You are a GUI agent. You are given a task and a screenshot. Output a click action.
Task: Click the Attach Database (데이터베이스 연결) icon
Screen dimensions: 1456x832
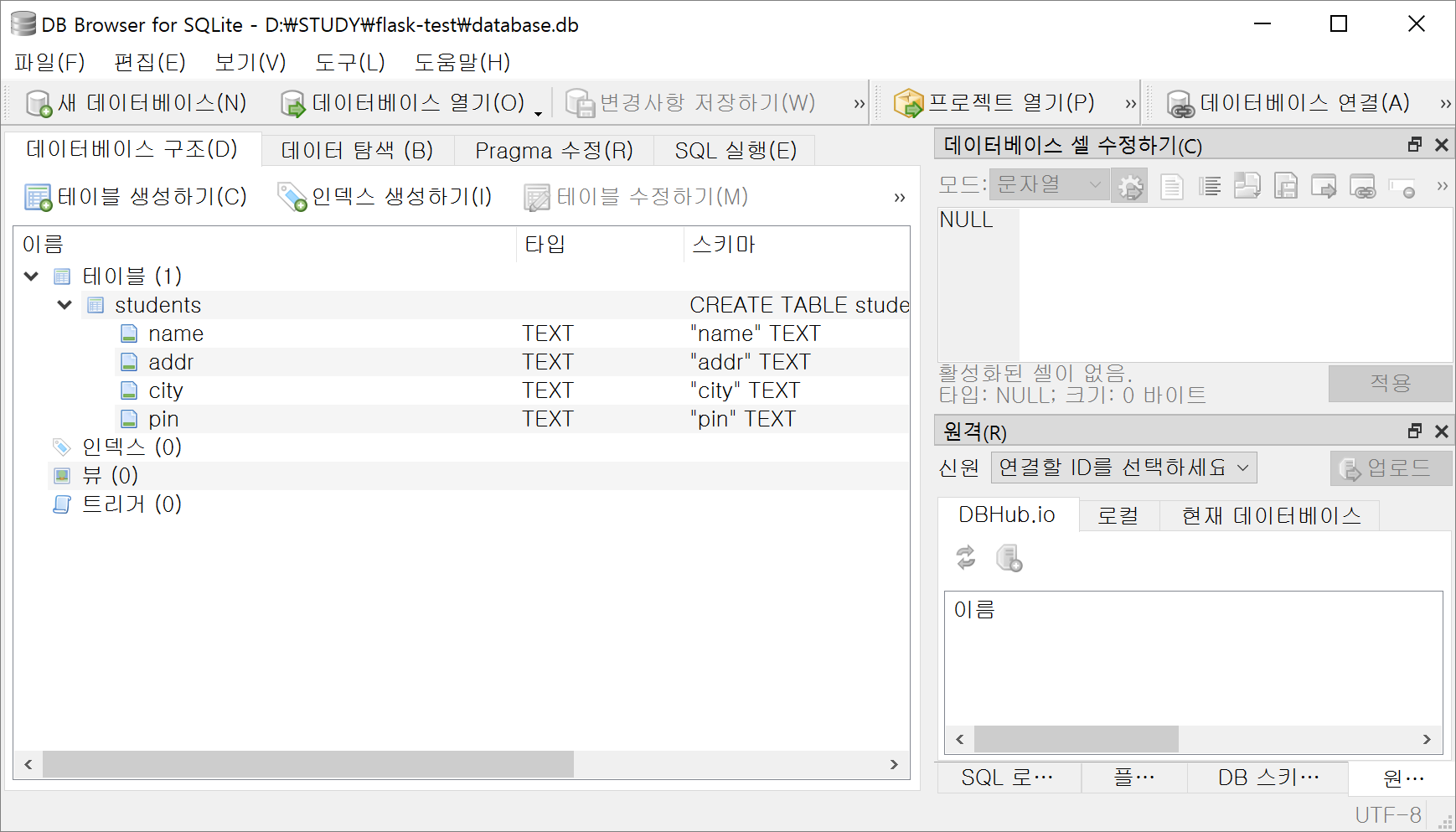point(1180,103)
